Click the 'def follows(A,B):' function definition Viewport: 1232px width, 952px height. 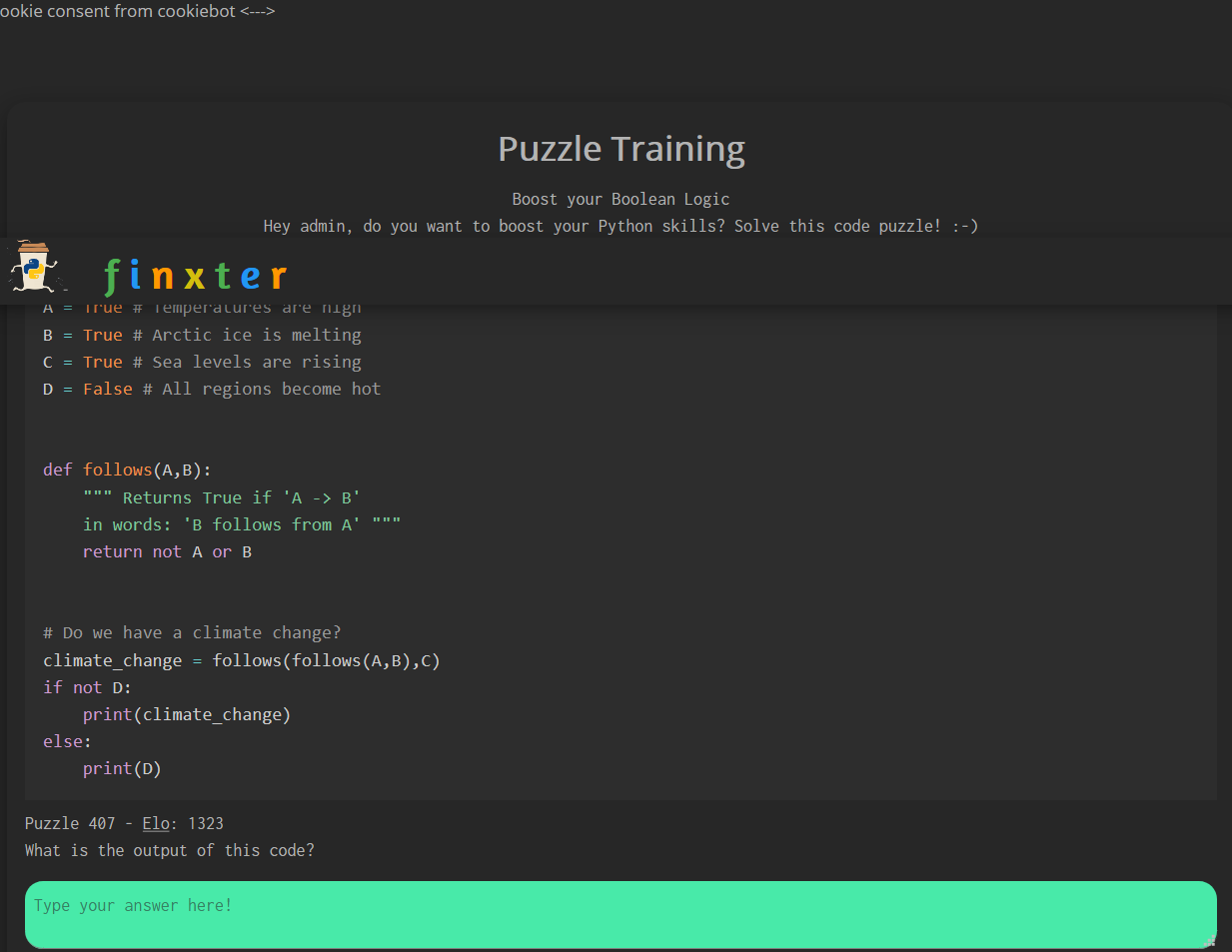click(127, 470)
